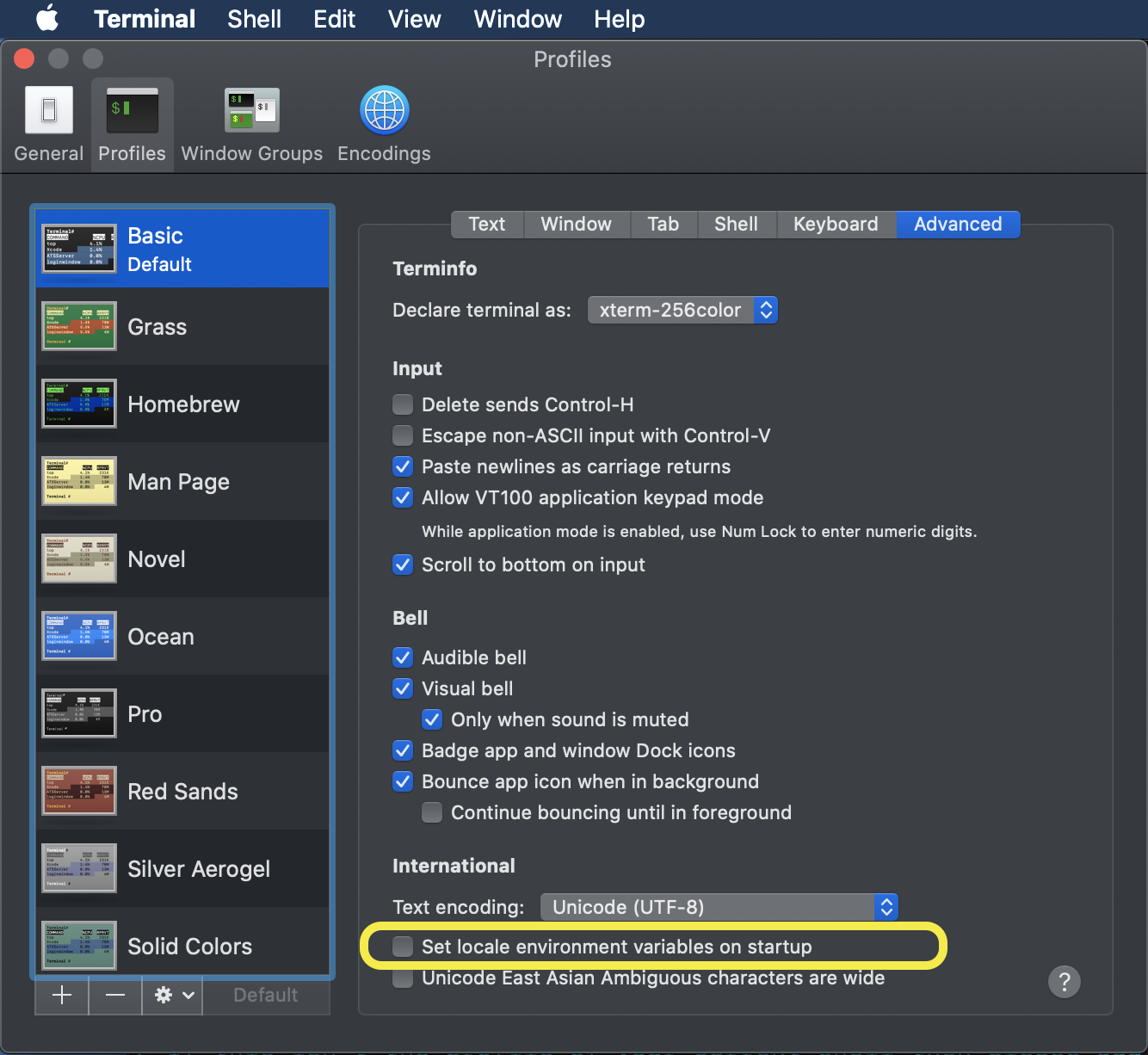
Task: Switch to the Window tab
Action: (577, 224)
